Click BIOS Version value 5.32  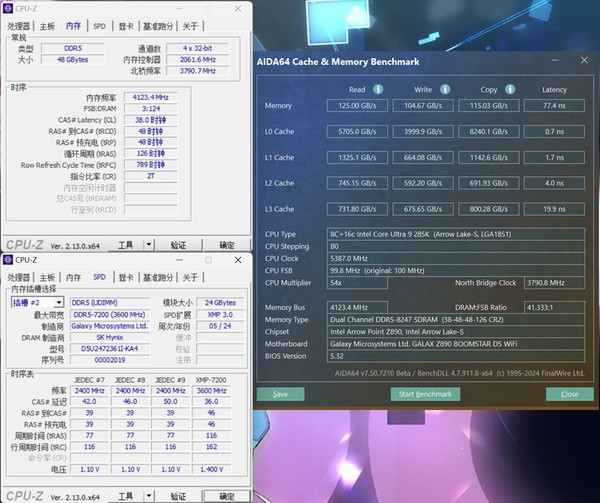456,356
